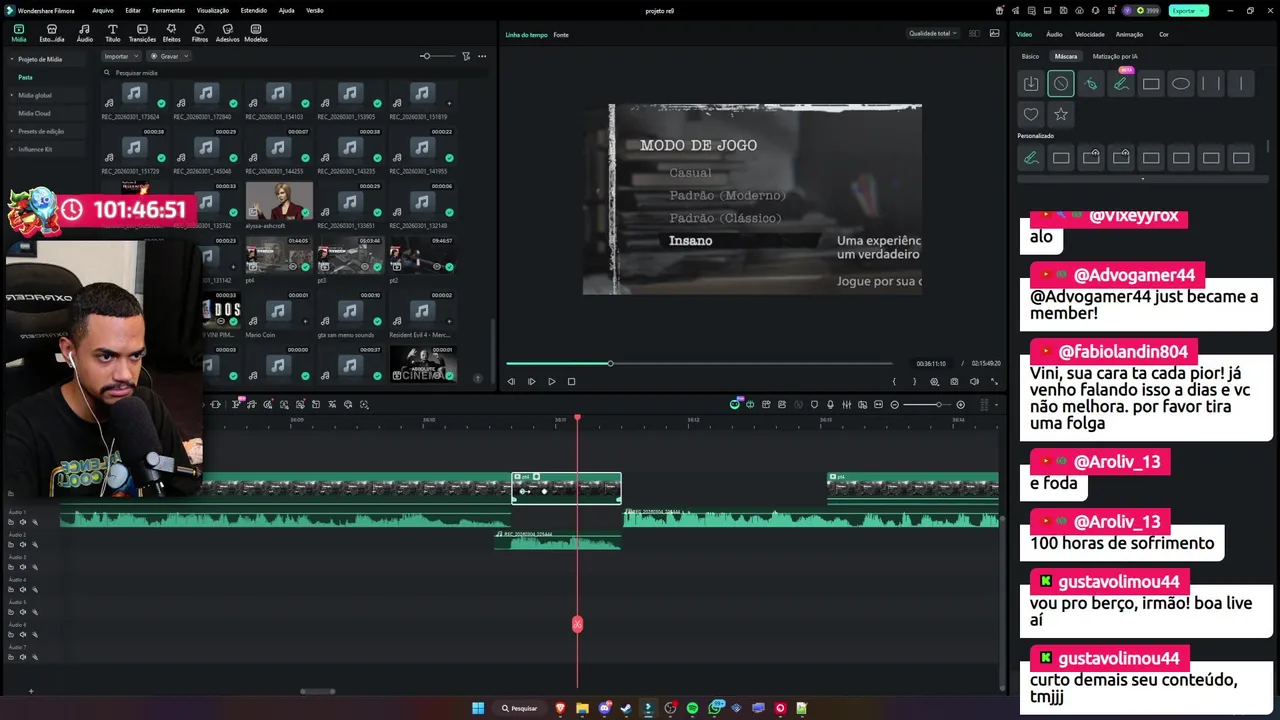Screen dimensions: 1280x720
Task: Lock the Áudio 3 track
Action: (12, 567)
